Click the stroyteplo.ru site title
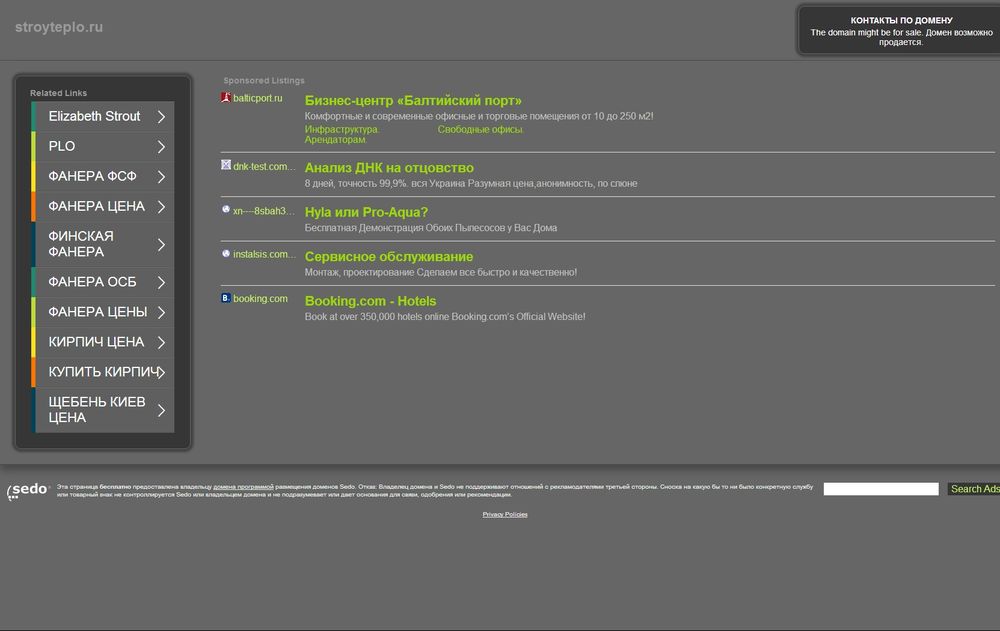The image size is (1000, 631). [59, 27]
